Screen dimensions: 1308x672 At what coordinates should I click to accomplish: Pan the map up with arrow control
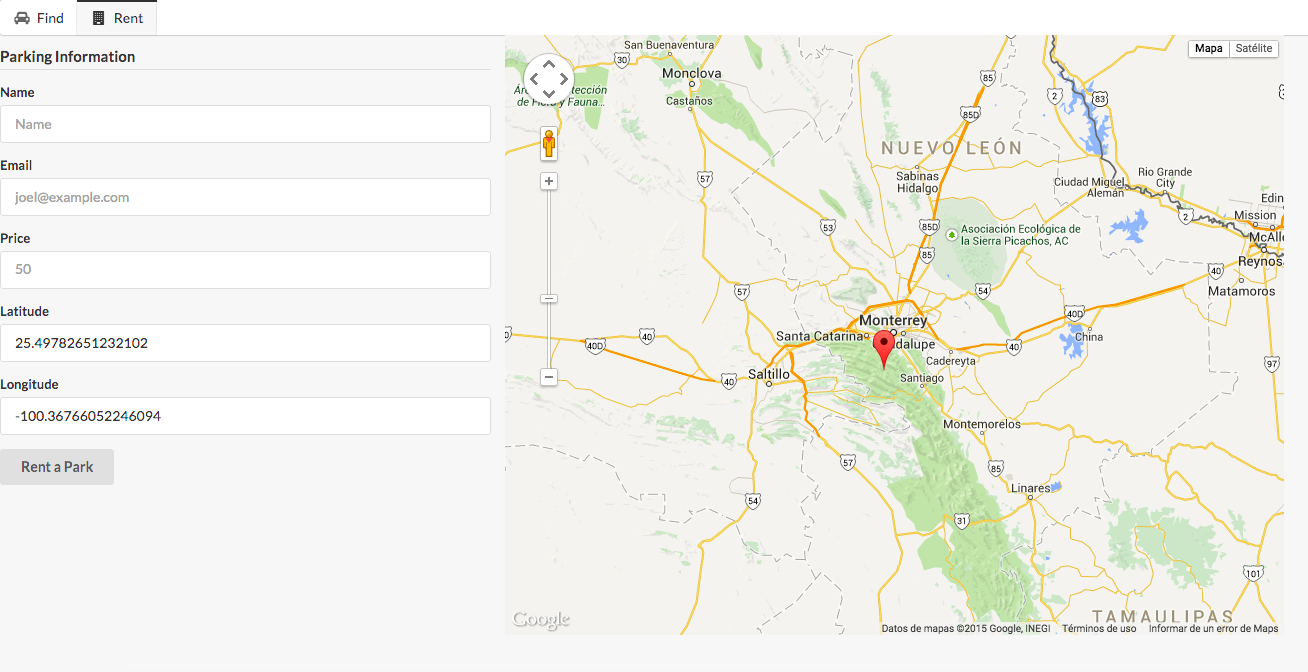[x=548, y=63]
